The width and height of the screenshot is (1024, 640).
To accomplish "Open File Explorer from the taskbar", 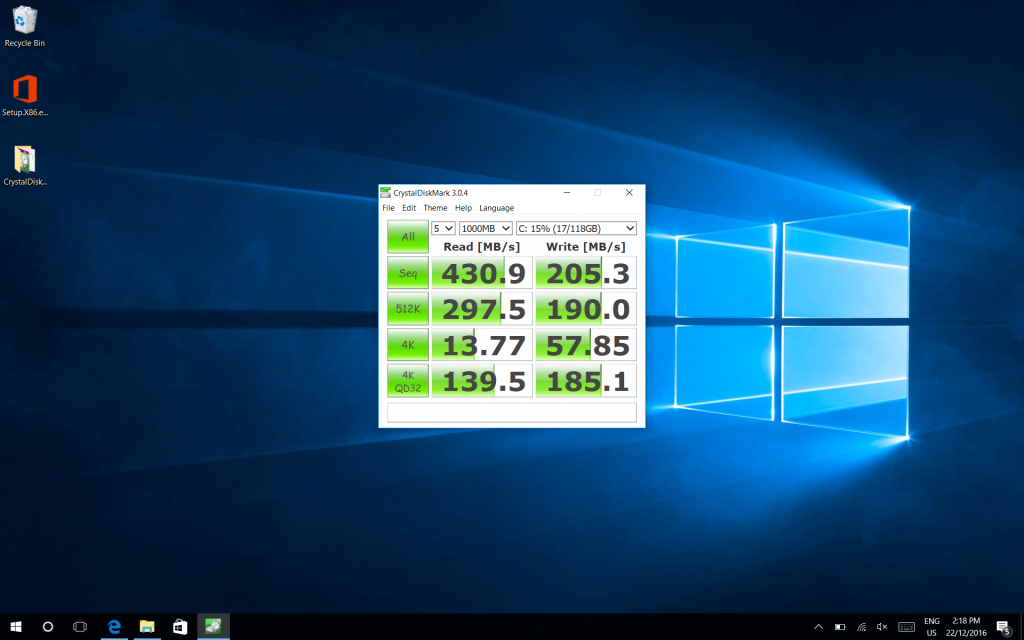I will [147, 627].
